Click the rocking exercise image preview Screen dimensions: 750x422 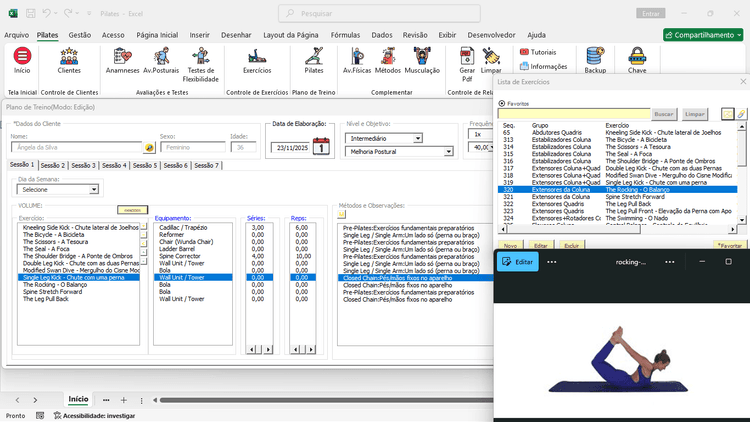tap(620, 360)
